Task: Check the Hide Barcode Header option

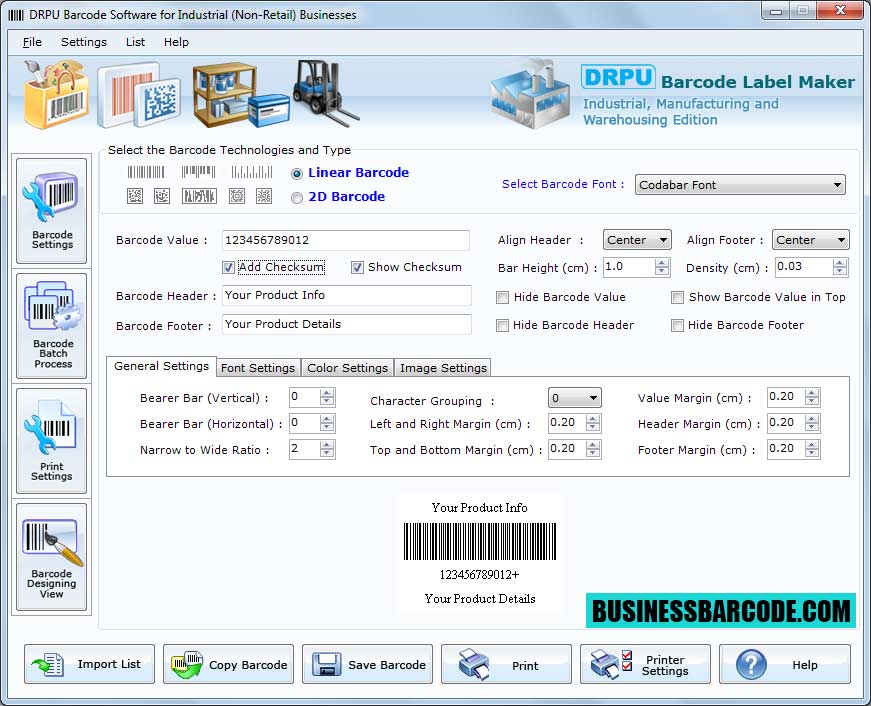Action: (x=502, y=326)
